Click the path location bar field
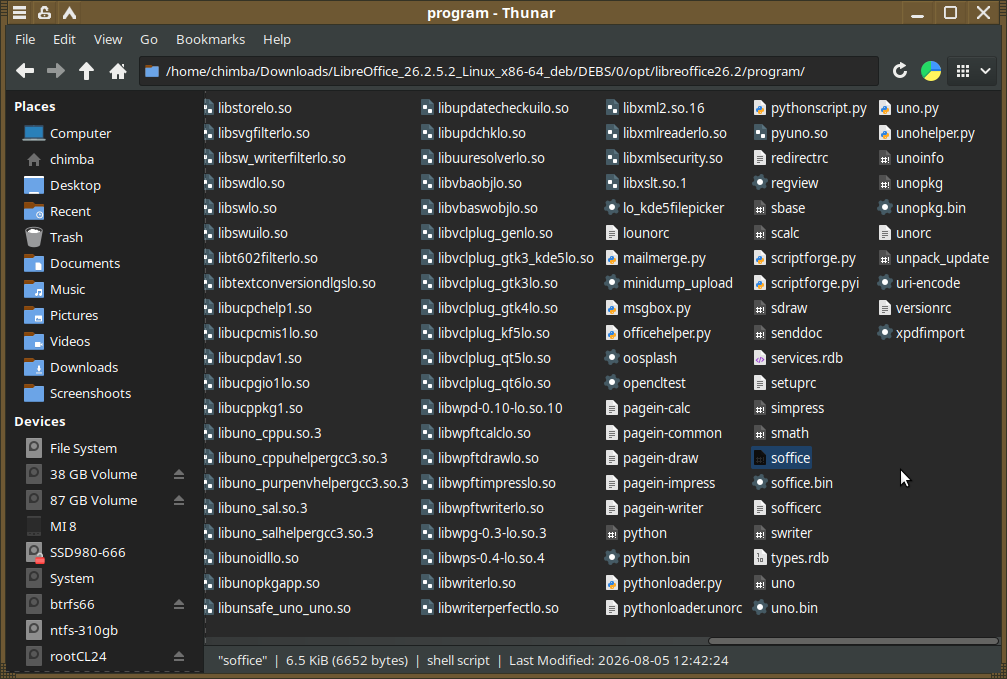The height and width of the screenshot is (679, 1007). (x=509, y=71)
